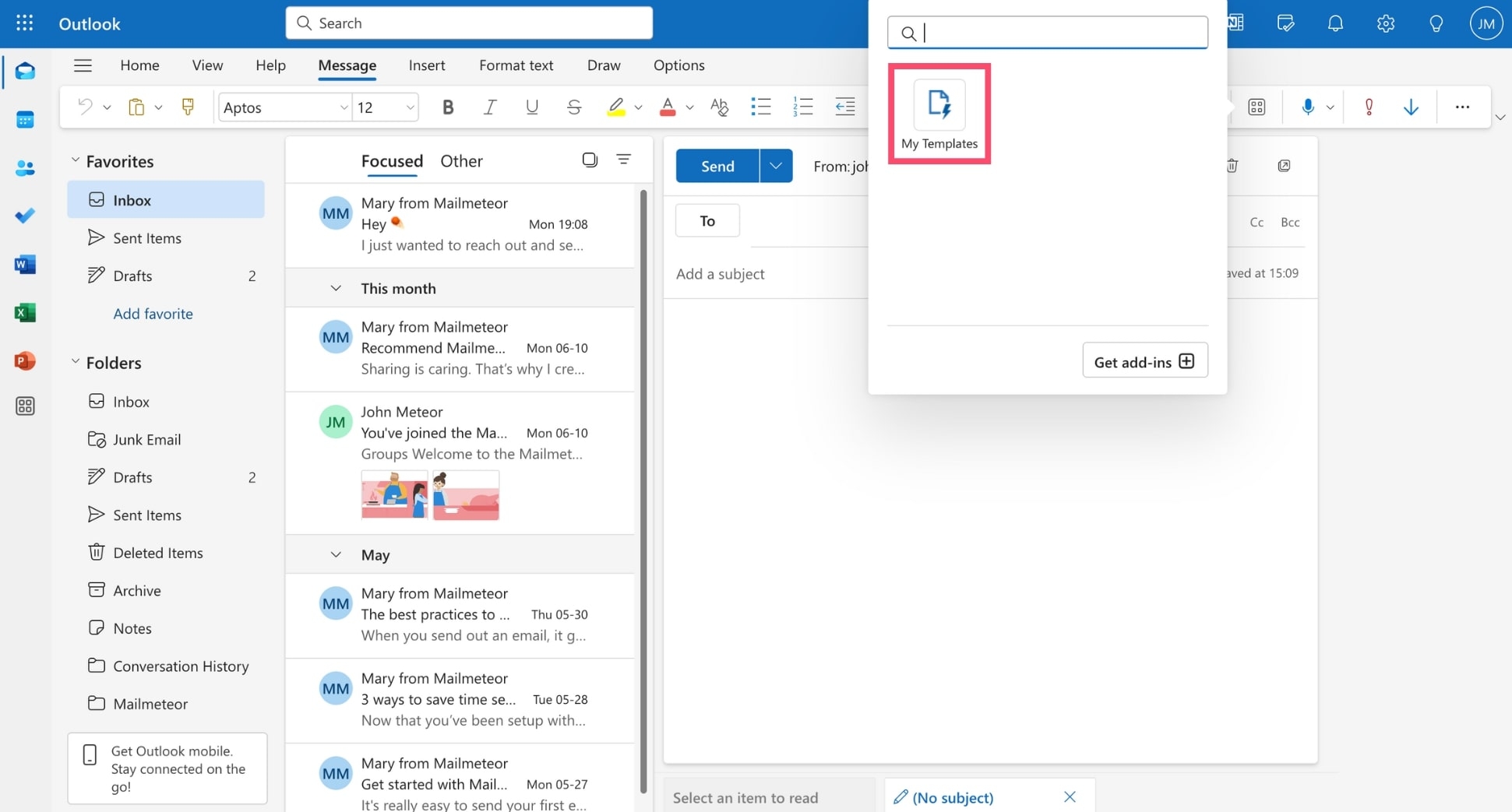
Task: Apply yellow text highlight color
Action: (615, 107)
